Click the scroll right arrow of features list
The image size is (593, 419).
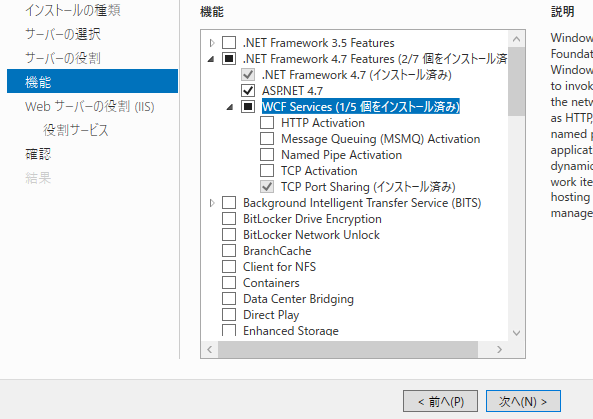click(x=500, y=349)
